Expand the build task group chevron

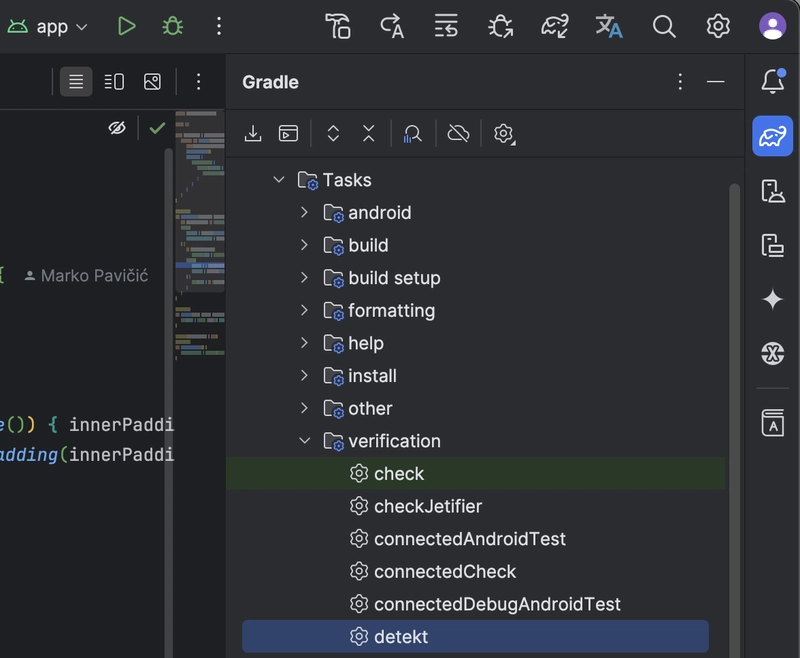[304, 245]
